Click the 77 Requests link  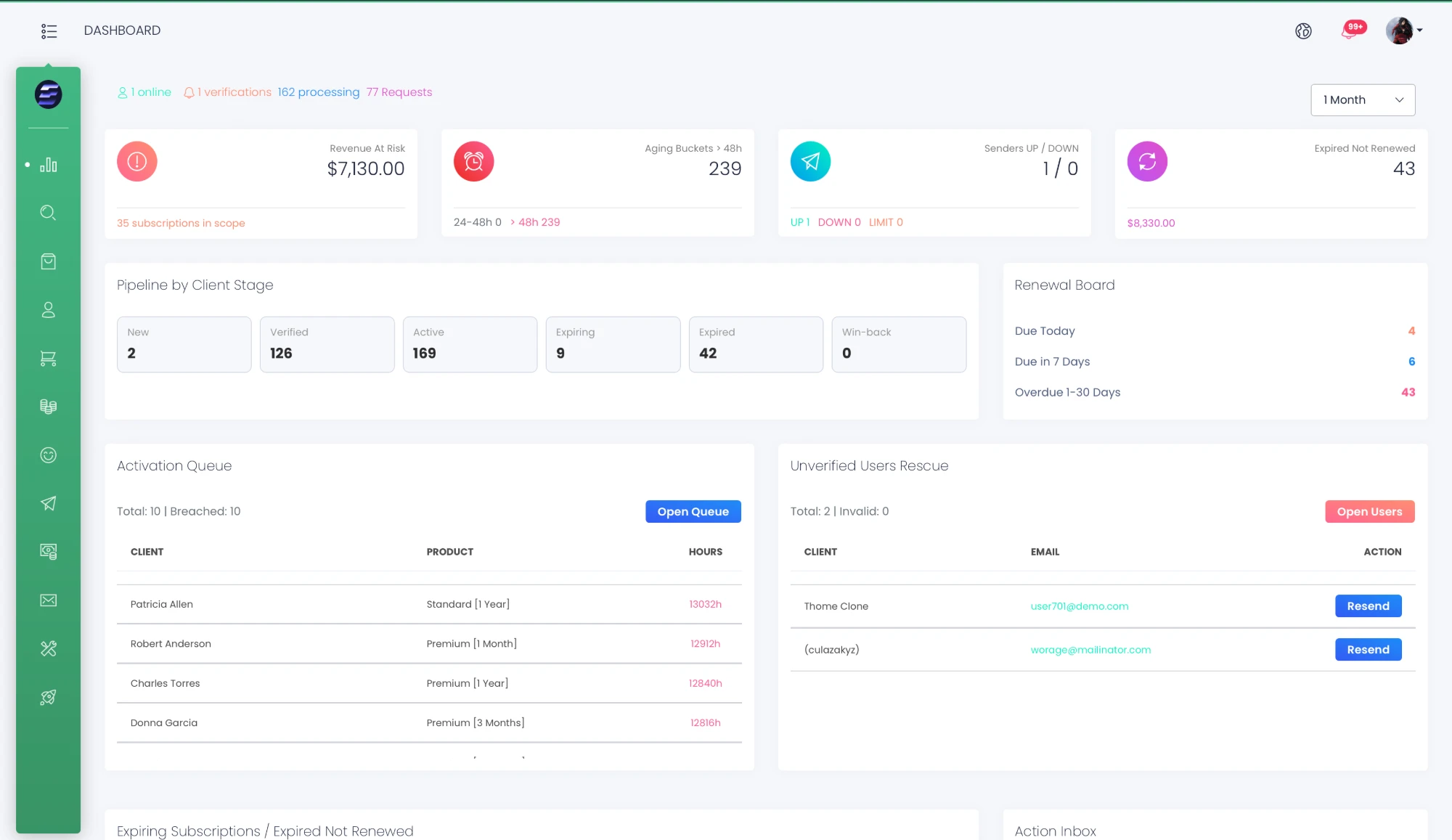(399, 92)
